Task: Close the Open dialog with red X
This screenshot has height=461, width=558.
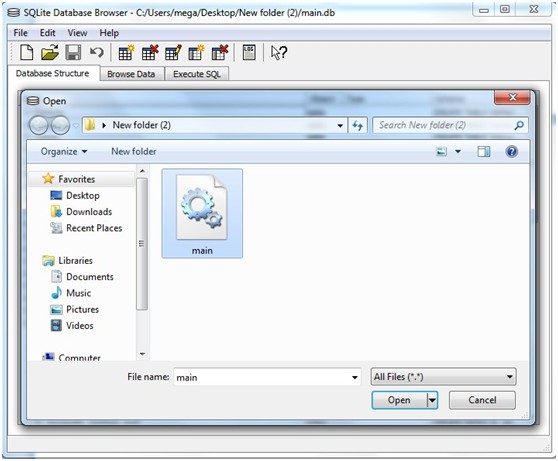Action: pyautogui.click(x=512, y=97)
